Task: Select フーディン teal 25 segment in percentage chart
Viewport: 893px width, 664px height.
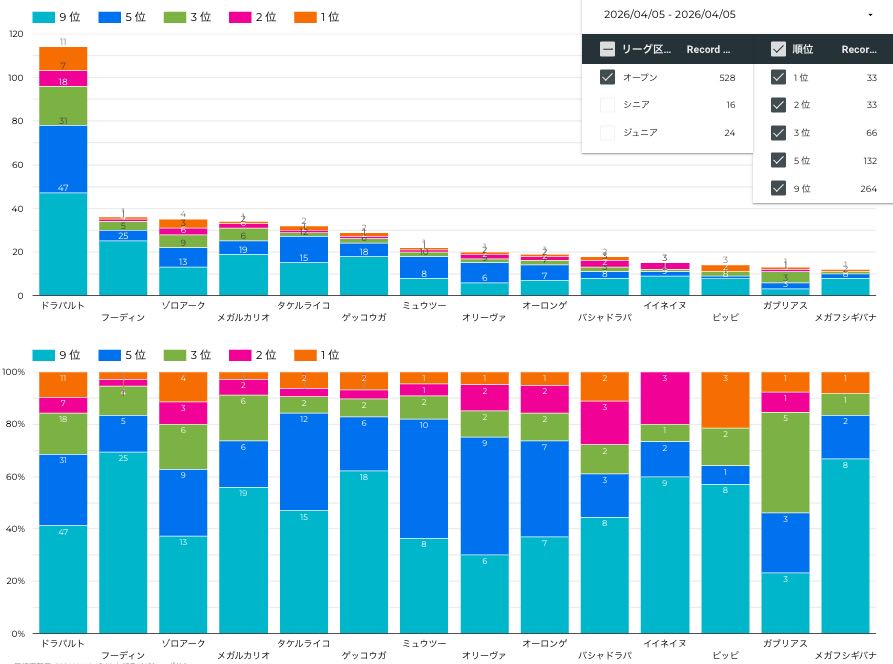Action: (123, 541)
